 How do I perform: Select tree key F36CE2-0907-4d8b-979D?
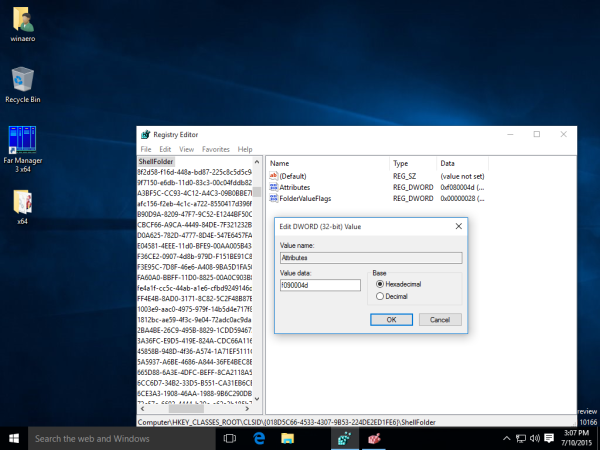point(195,256)
